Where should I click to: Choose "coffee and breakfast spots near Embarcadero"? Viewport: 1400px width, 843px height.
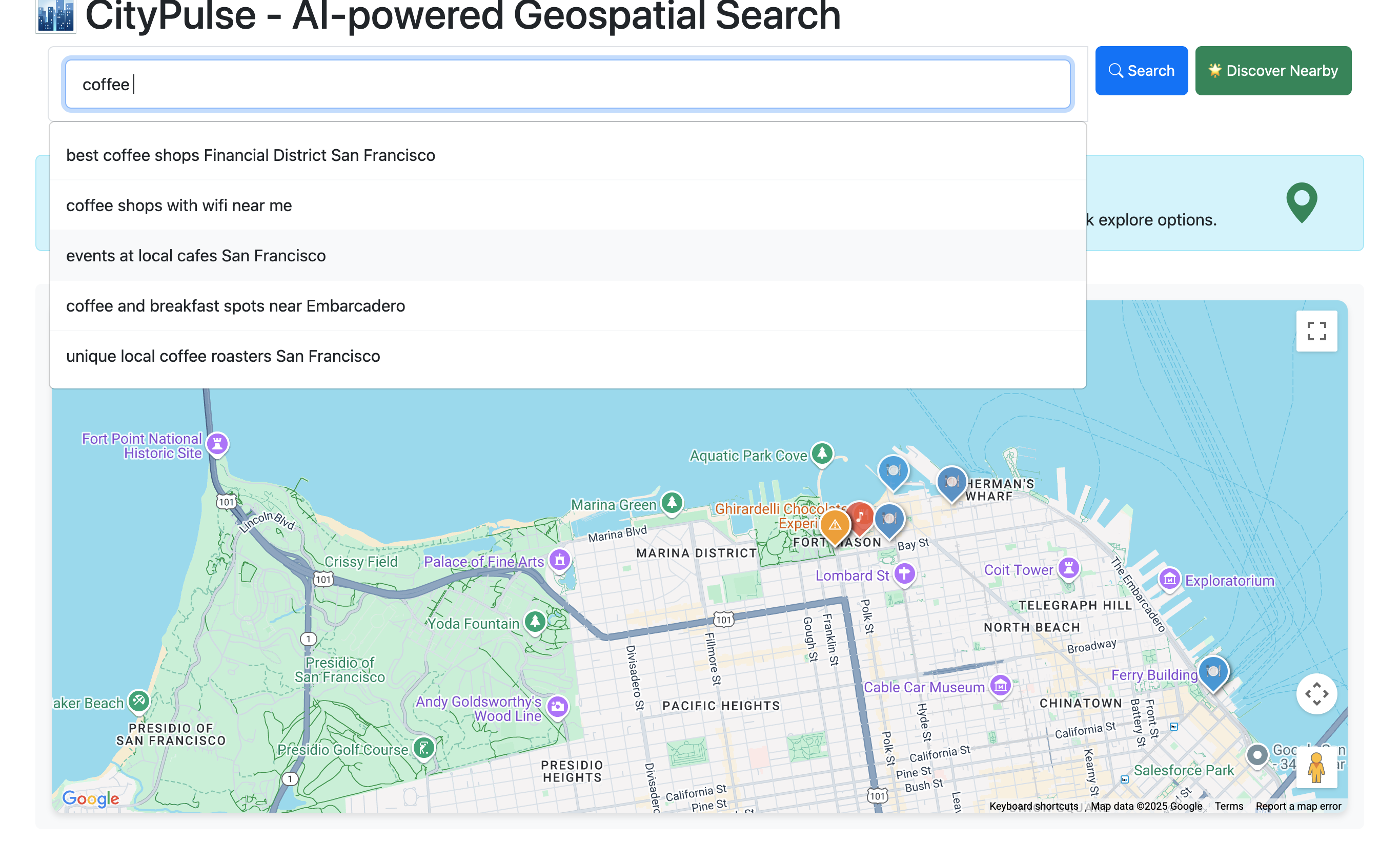236,305
